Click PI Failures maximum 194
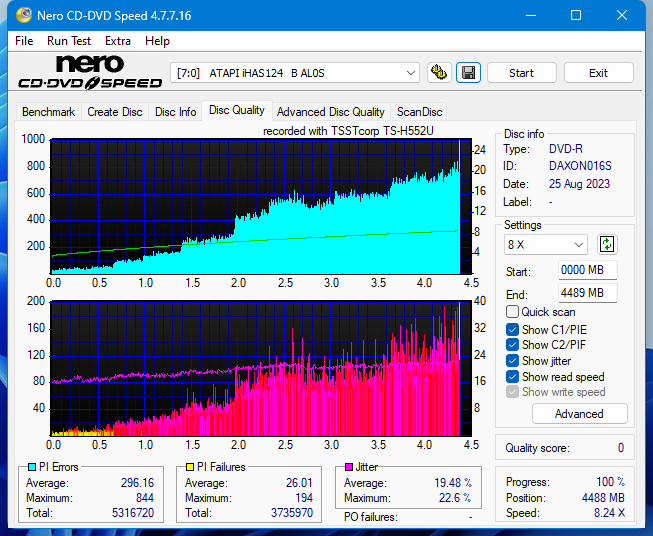This screenshot has width=653, height=536. pos(304,498)
